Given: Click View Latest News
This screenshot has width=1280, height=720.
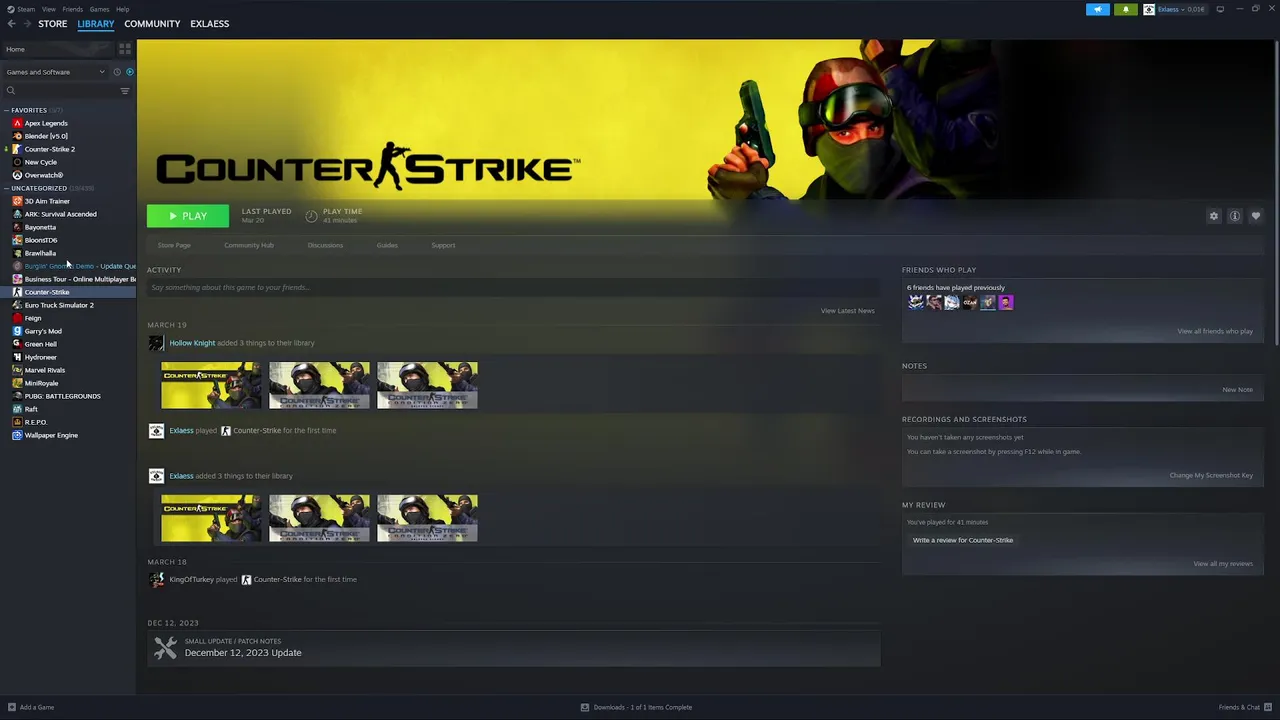Looking at the screenshot, I should pyautogui.click(x=847, y=311).
